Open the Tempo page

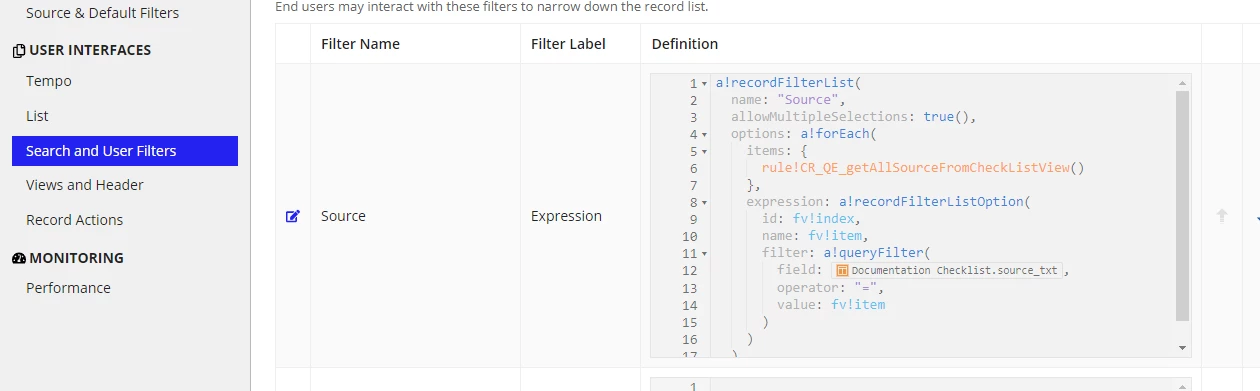[x=49, y=81]
